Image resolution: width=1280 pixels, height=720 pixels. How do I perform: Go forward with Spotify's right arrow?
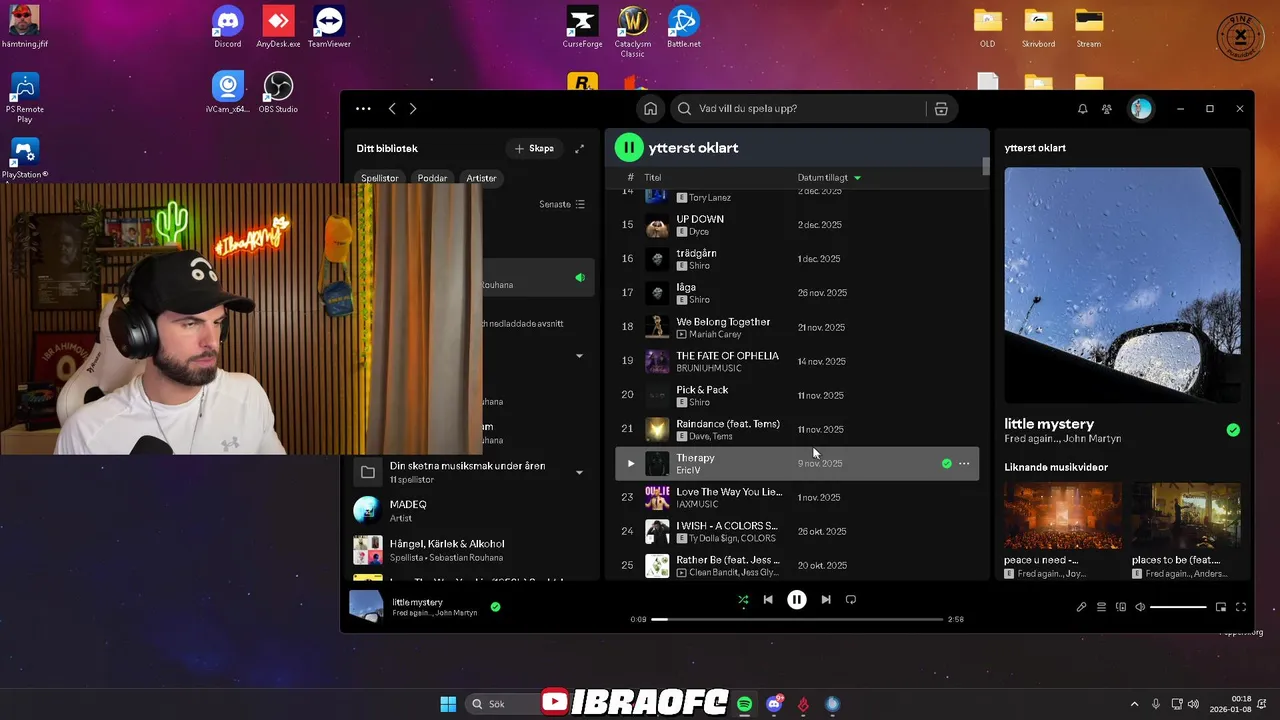(413, 108)
